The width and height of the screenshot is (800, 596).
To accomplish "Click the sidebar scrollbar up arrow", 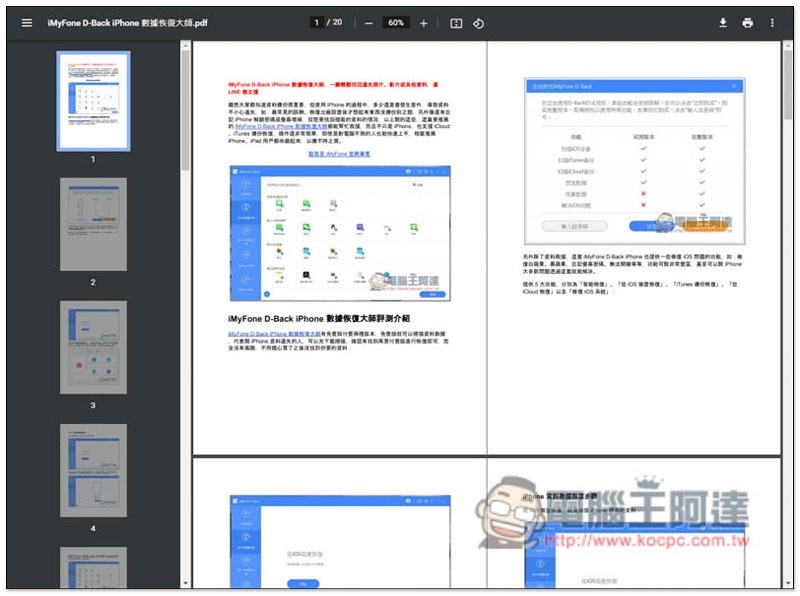I will (185, 45).
